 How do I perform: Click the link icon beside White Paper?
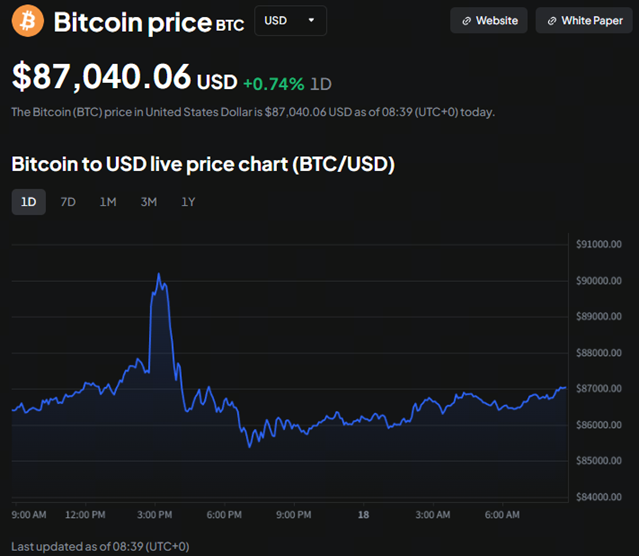(x=551, y=21)
